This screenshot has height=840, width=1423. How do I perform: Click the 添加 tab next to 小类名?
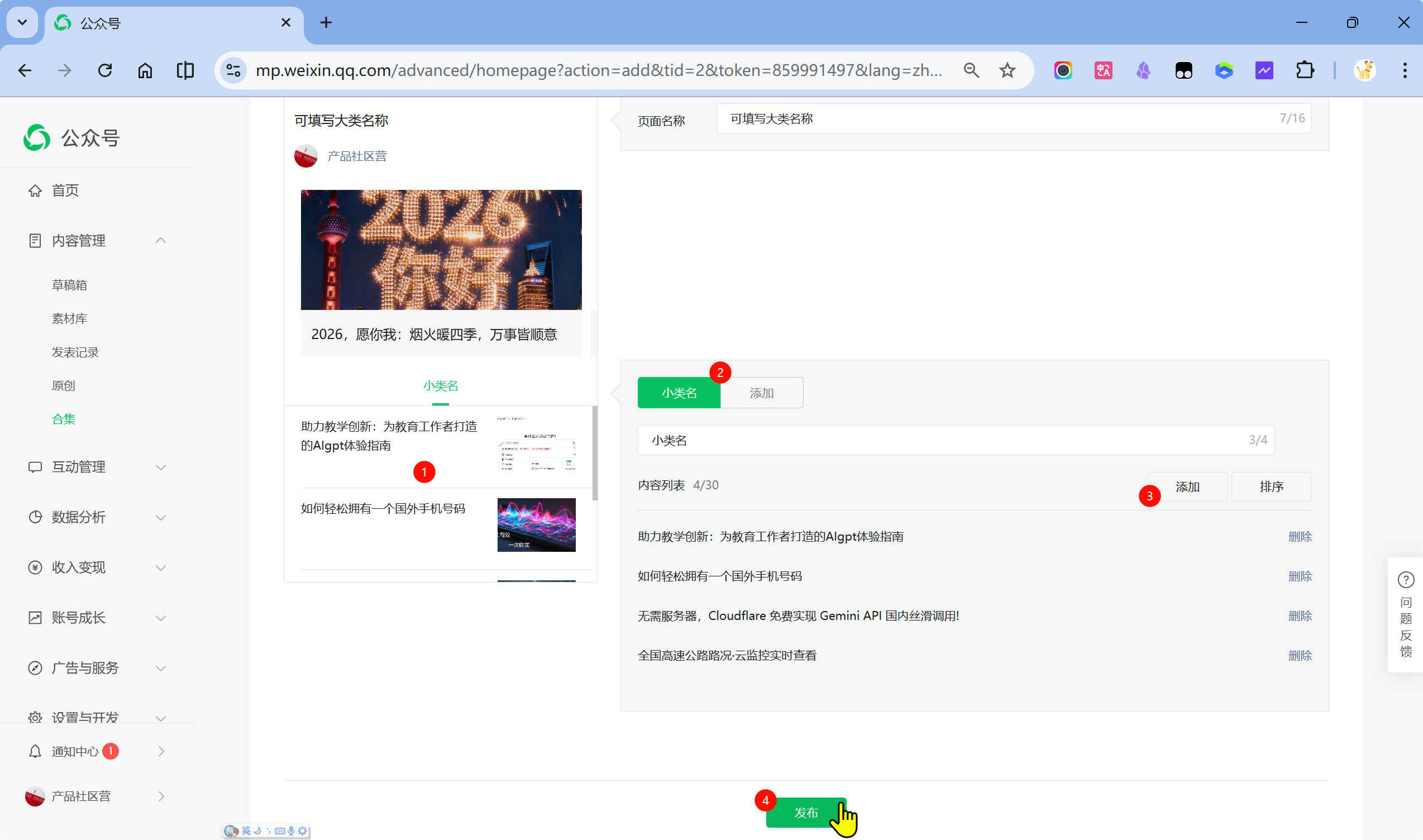coord(761,393)
